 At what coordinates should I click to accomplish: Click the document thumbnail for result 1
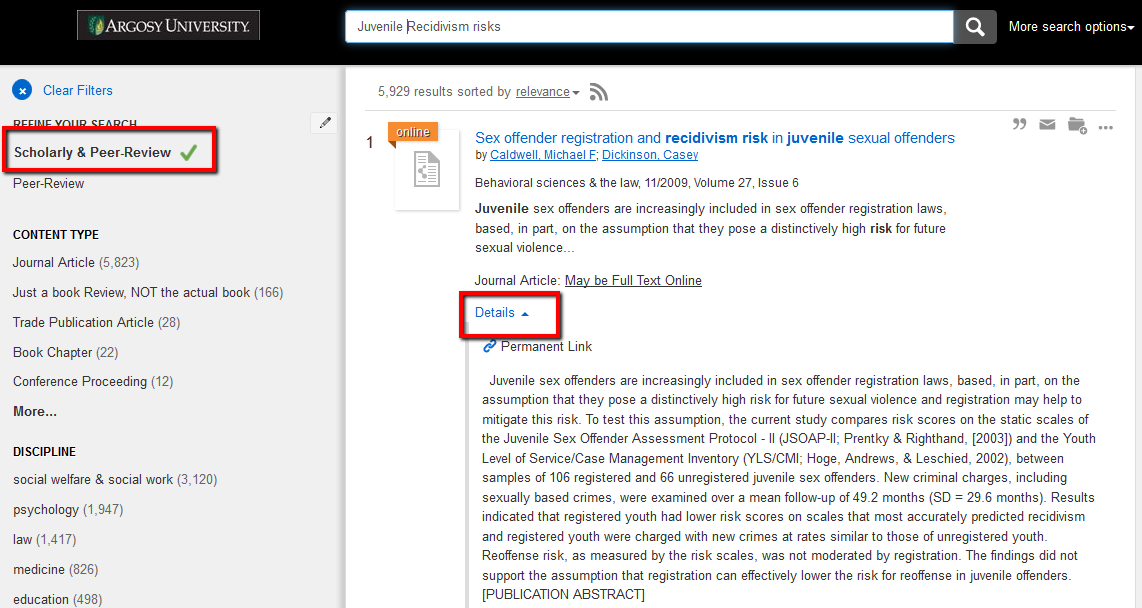click(x=427, y=171)
